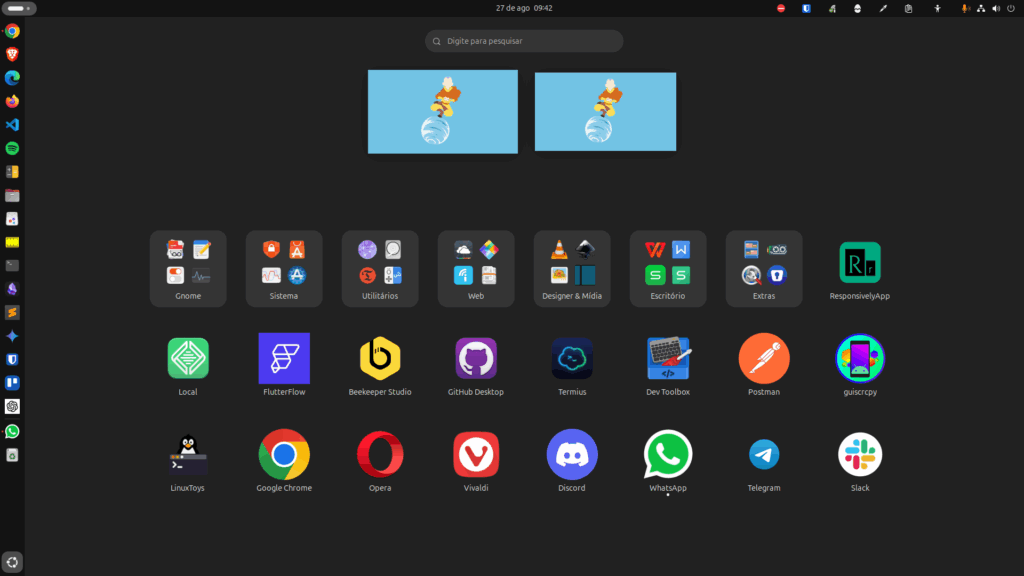Click the Bitwarden tray icon in the top bar
The width and height of the screenshot is (1024, 576).
(x=807, y=8)
